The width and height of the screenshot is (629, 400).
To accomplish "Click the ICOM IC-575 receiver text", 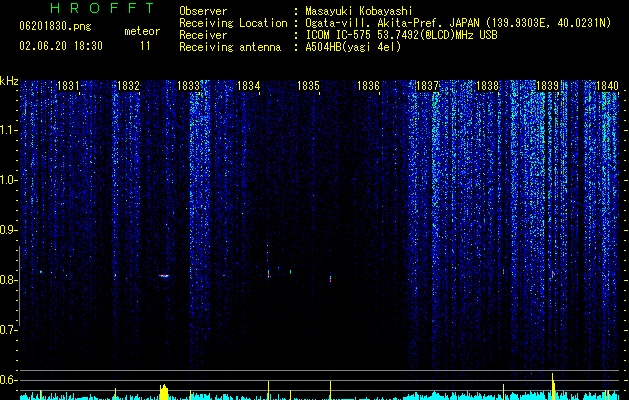I will tap(401, 35).
